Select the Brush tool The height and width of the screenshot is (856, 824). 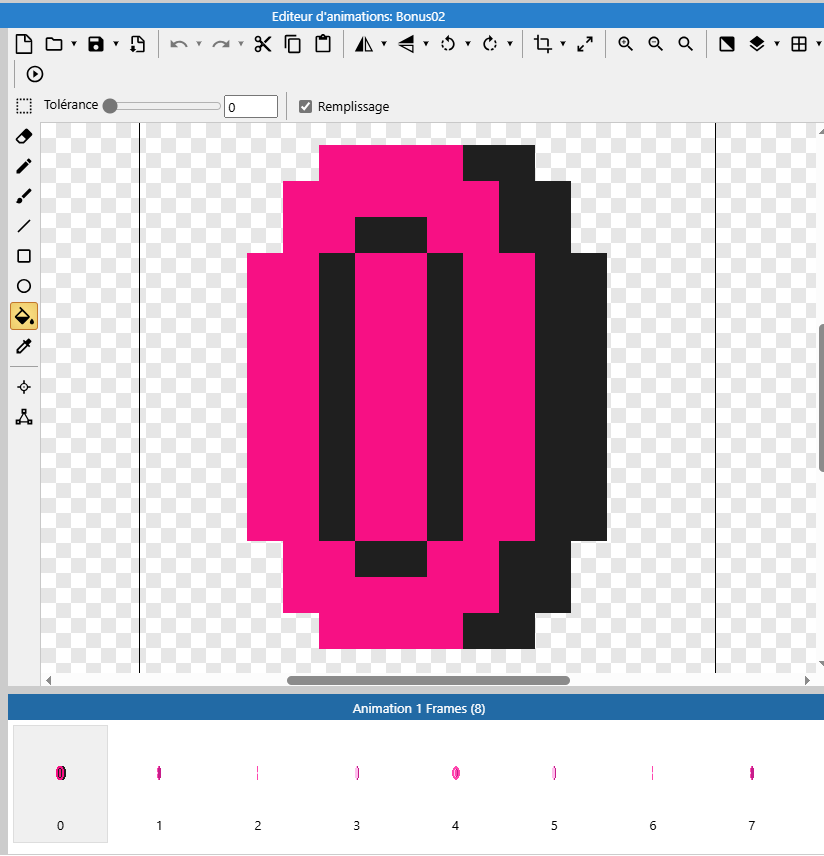coord(24,196)
